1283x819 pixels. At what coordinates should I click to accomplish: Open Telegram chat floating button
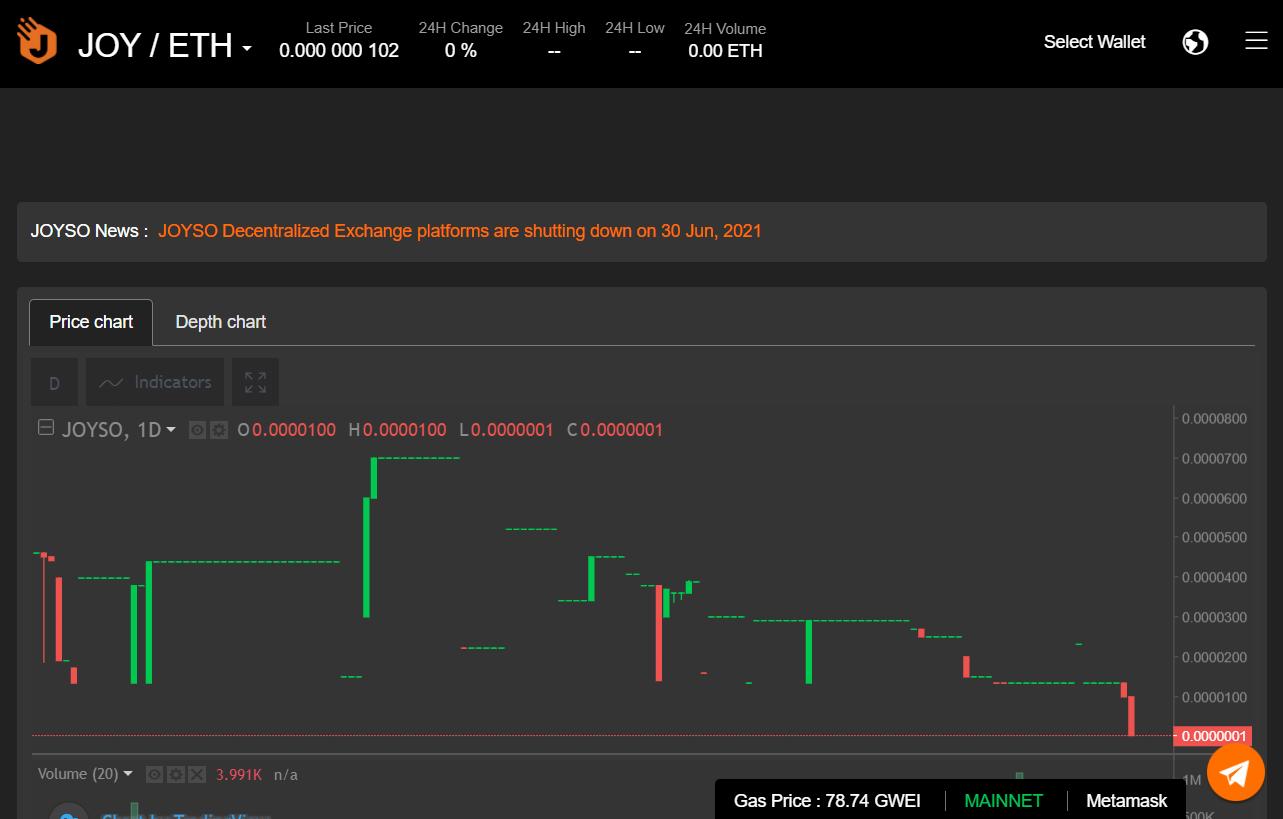pyautogui.click(x=1236, y=773)
